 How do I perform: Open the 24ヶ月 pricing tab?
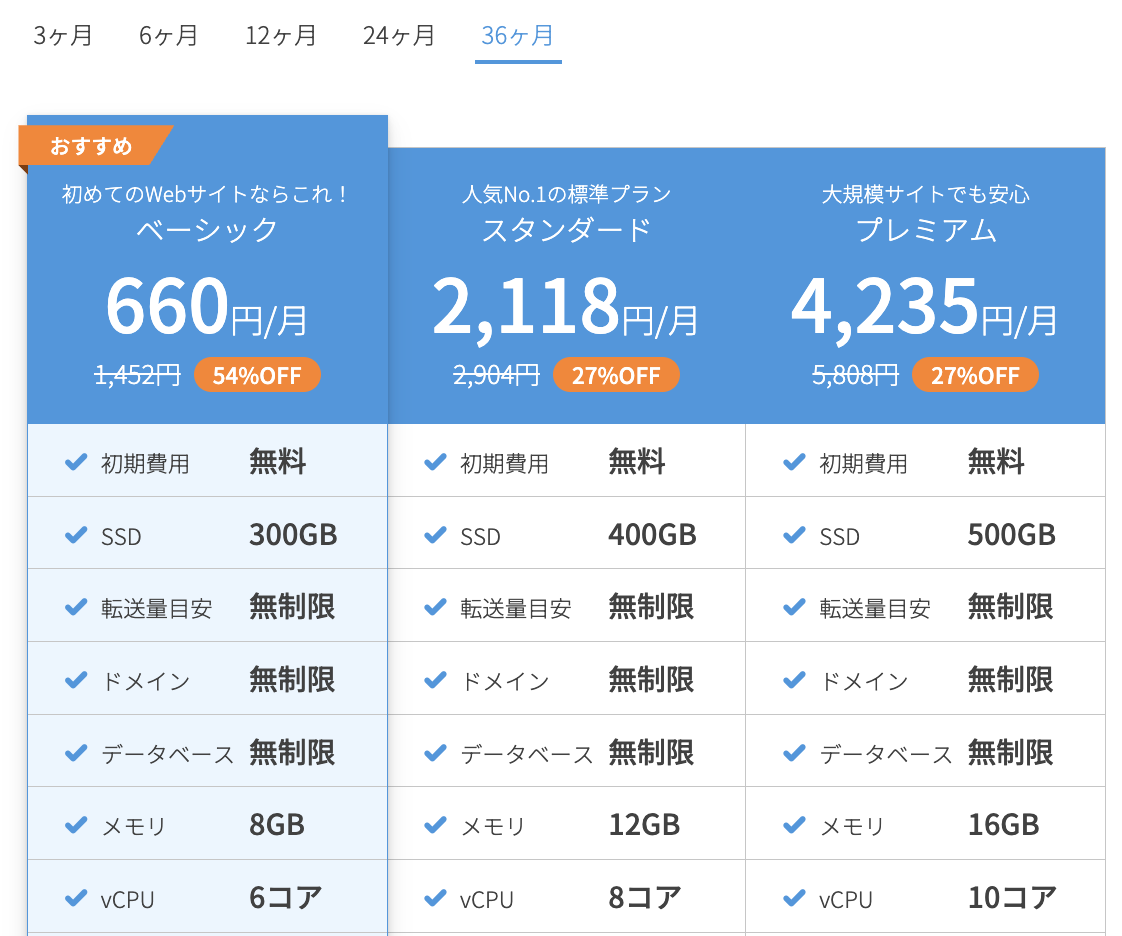point(399,35)
